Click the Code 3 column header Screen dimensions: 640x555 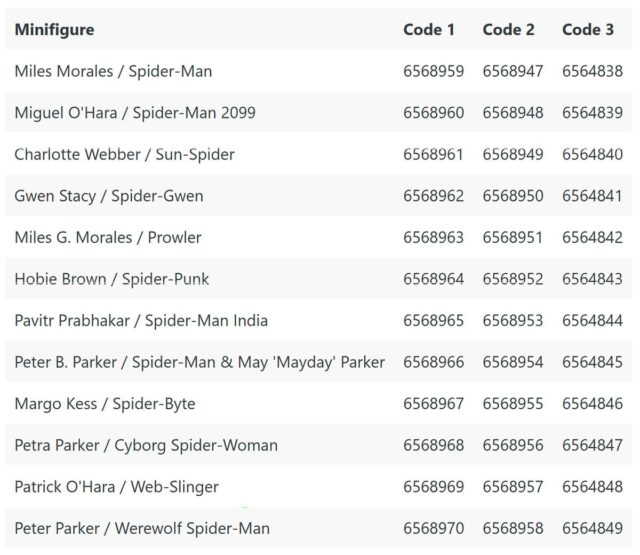coord(588,30)
